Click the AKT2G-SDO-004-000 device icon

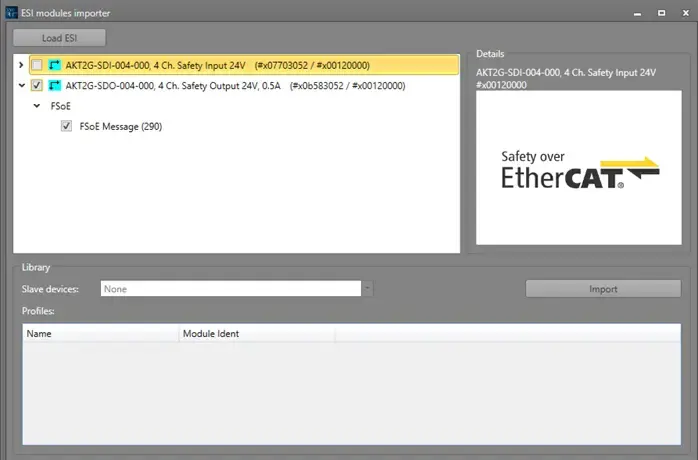[x=54, y=86]
